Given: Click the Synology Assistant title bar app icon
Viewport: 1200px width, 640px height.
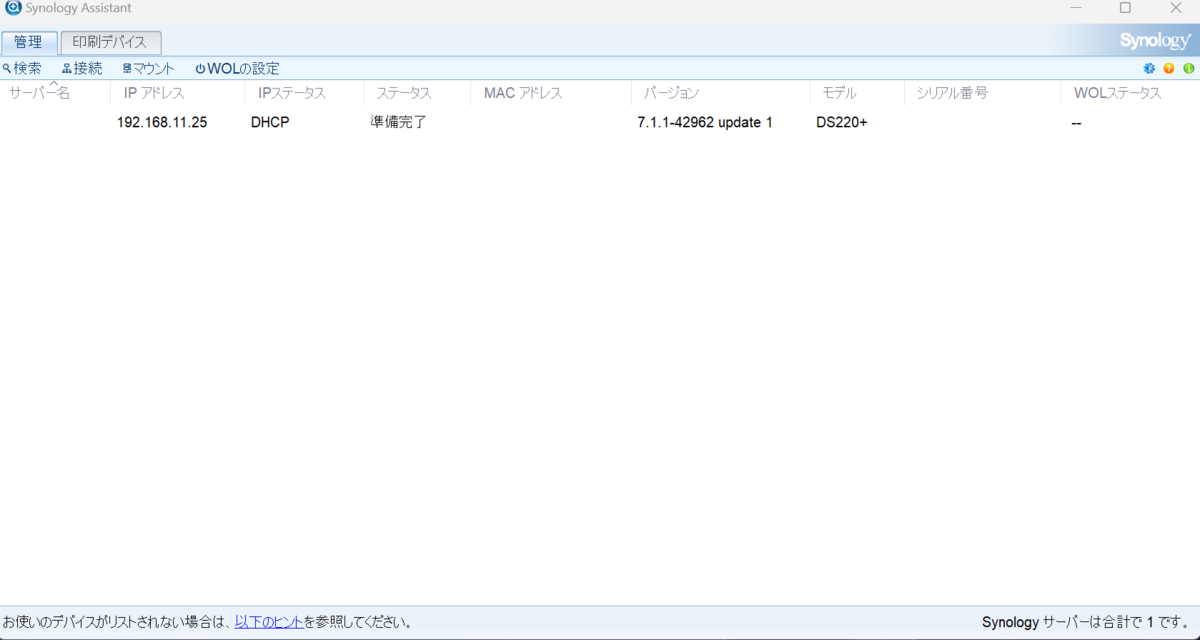Looking at the screenshot, I should tap(13, 8).
